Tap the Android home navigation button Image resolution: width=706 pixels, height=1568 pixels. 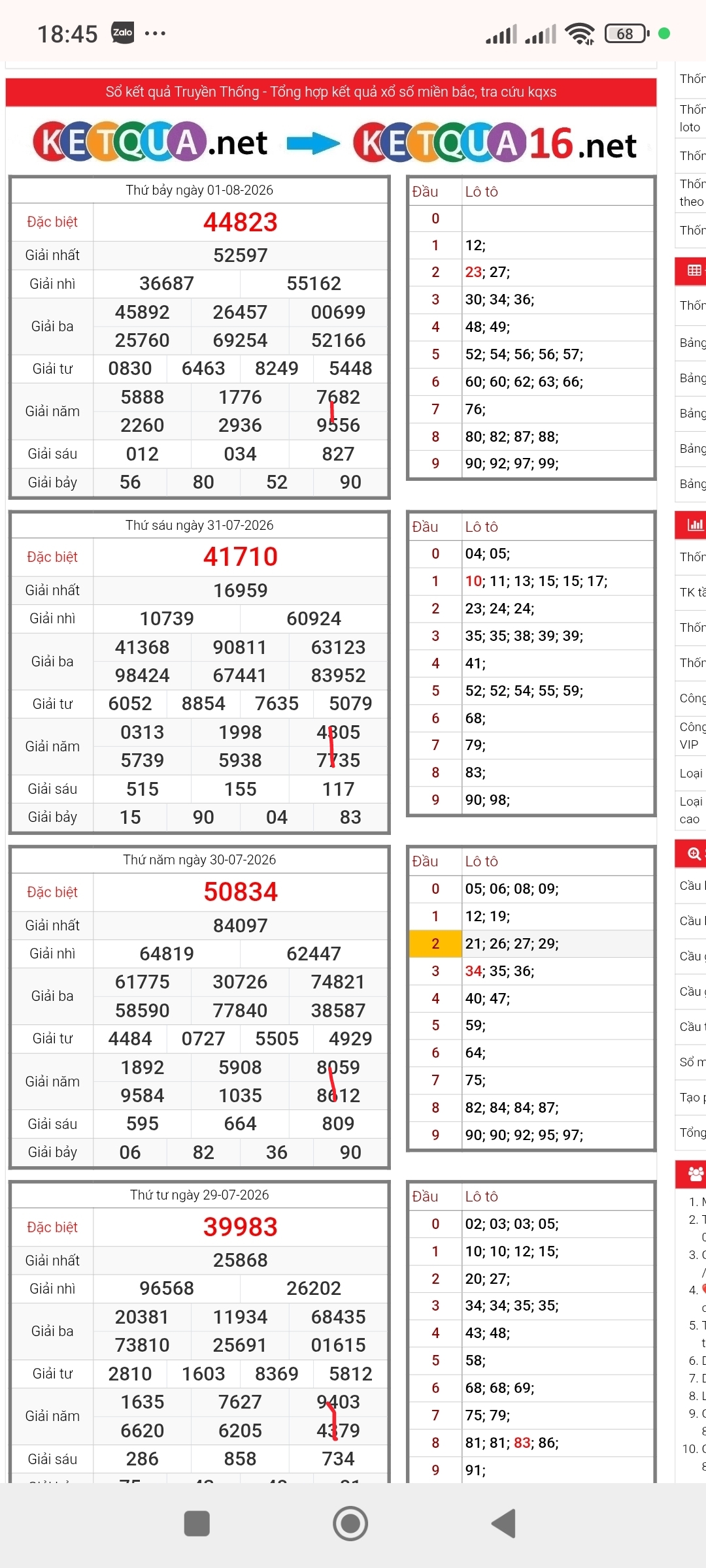pos(350,1524)
